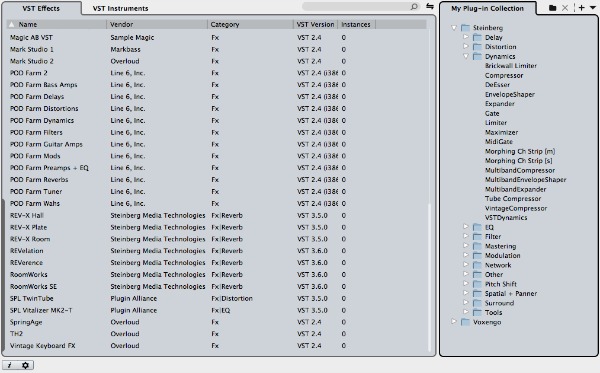Expand the Surround folder triangle
Viewport: 600px width, 373px height.
[466, 303]
